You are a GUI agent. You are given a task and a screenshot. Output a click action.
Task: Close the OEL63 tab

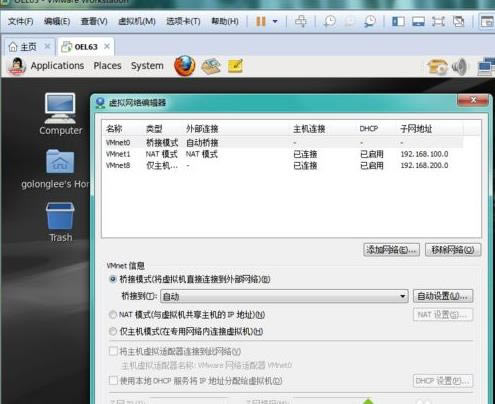coord(107,46)
